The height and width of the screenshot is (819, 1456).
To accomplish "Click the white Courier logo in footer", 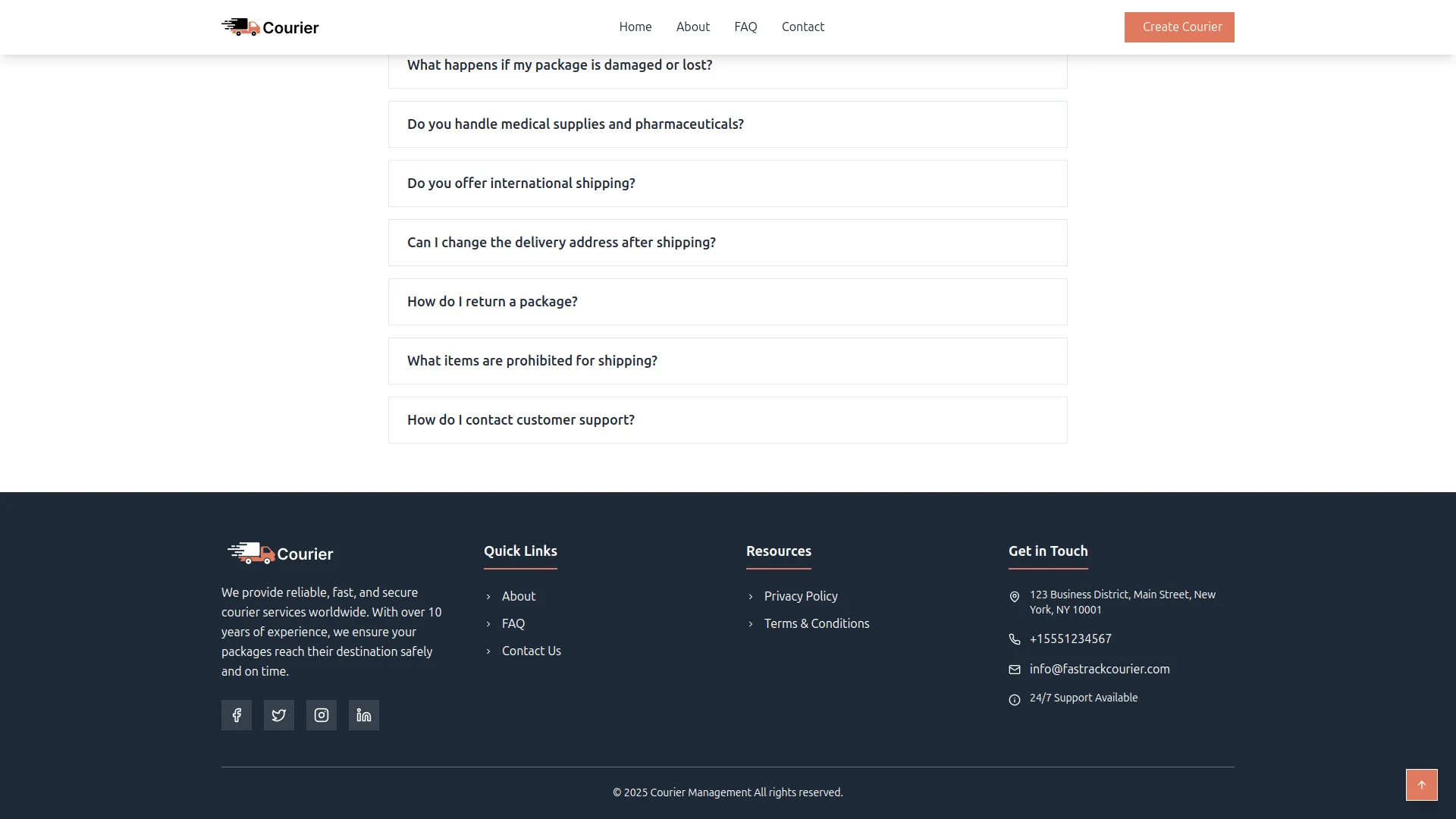I will pyautogui.click(x=281, y=554).
